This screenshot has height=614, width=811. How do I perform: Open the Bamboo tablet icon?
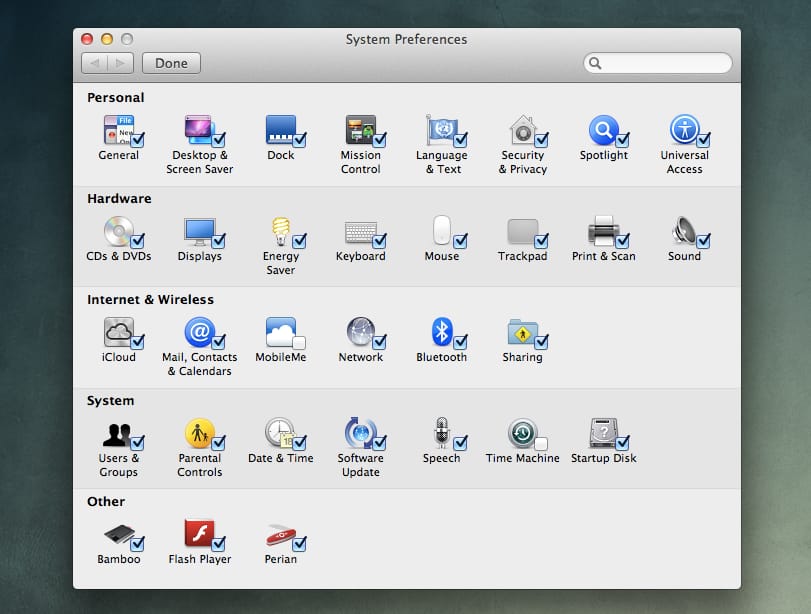click(119, 534)
